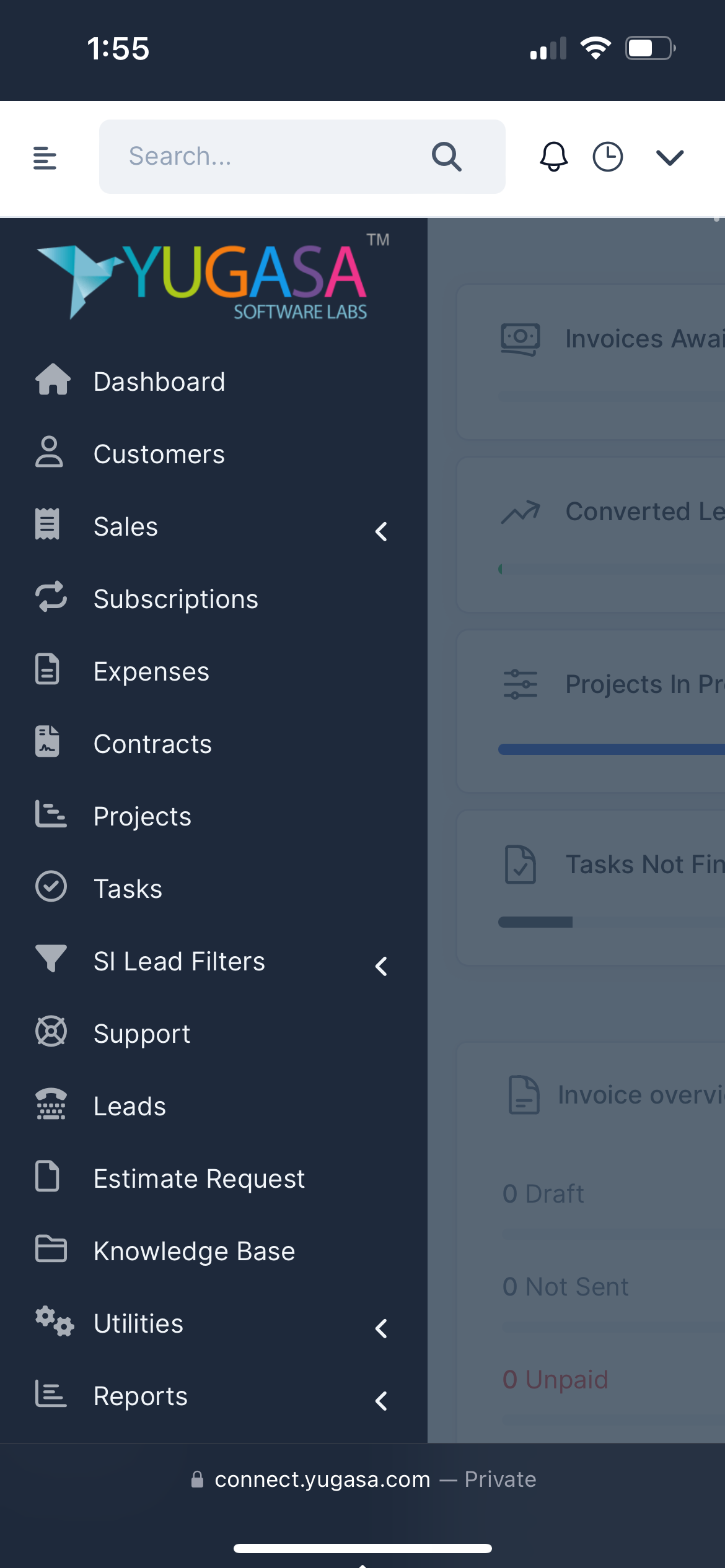Open notifications bell icon
Viewport: 725px width, 1568px height.
[553, 157]
